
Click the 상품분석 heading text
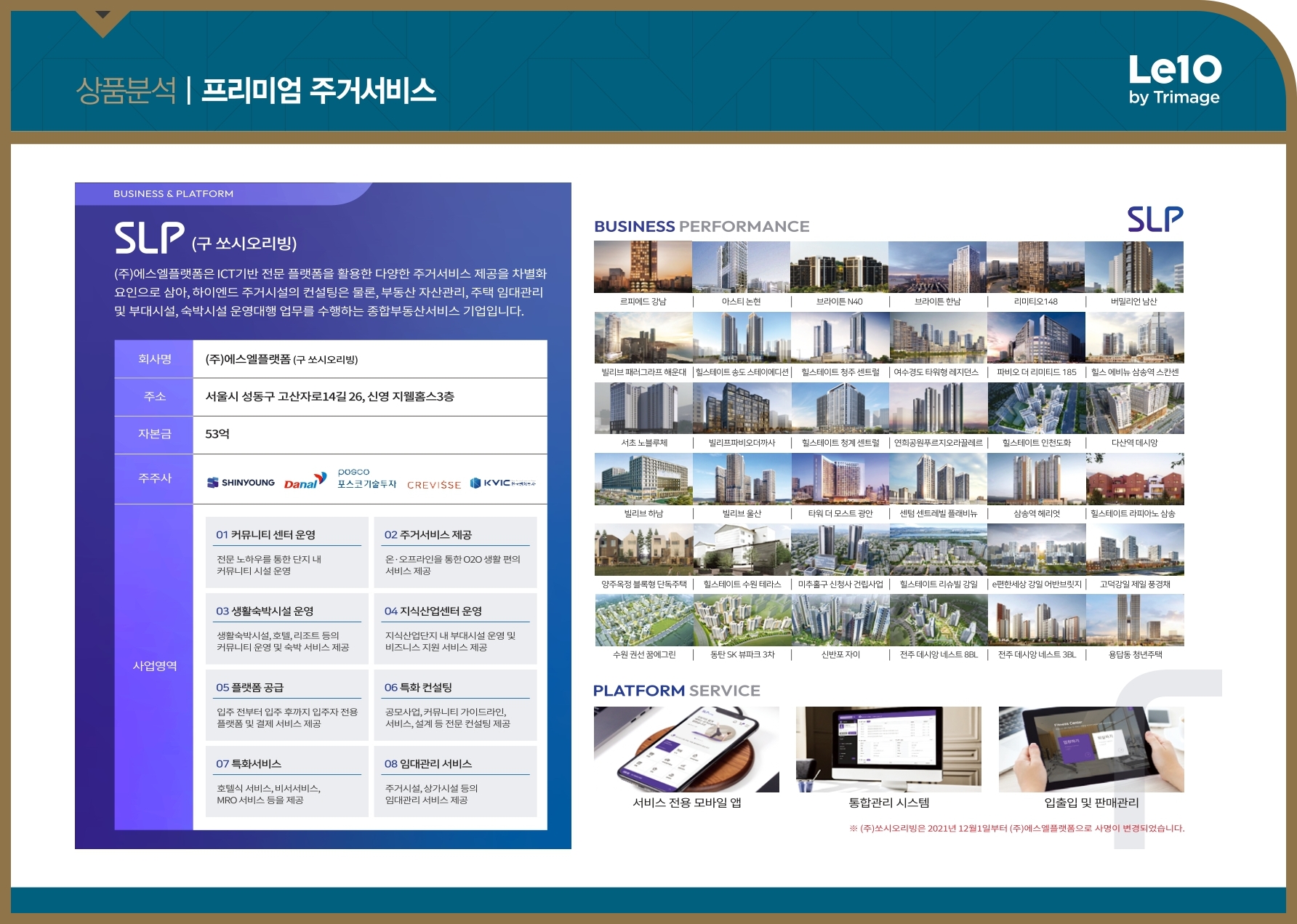pyautogui.click(x=127, y=90)
